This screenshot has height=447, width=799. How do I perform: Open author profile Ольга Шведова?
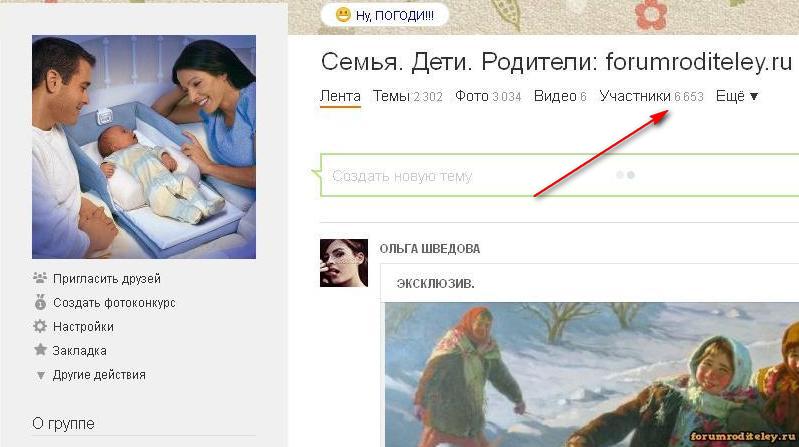point(430,249)
